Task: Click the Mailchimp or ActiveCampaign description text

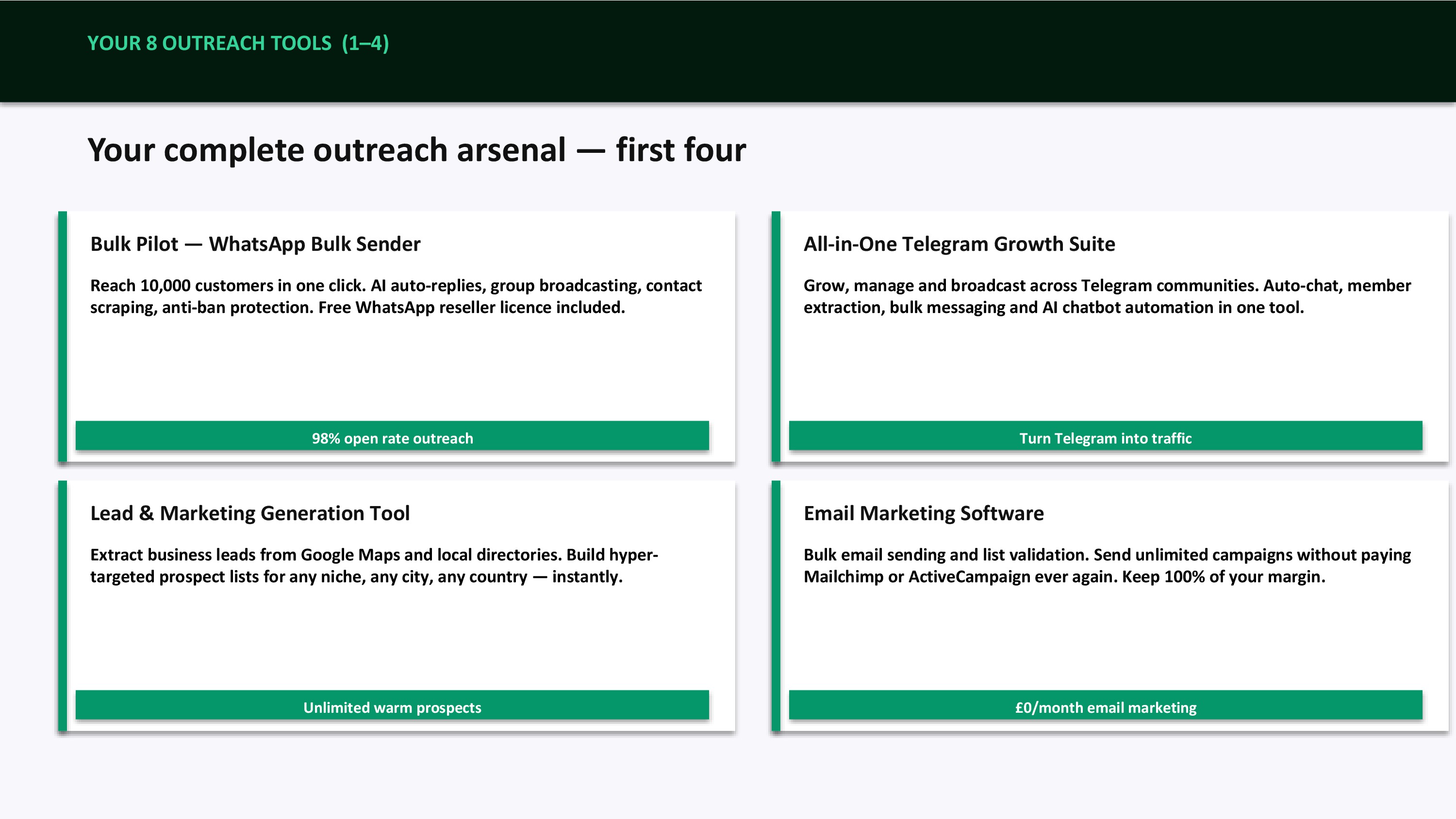Action: pyautogui.click(x=1107, y=565)
